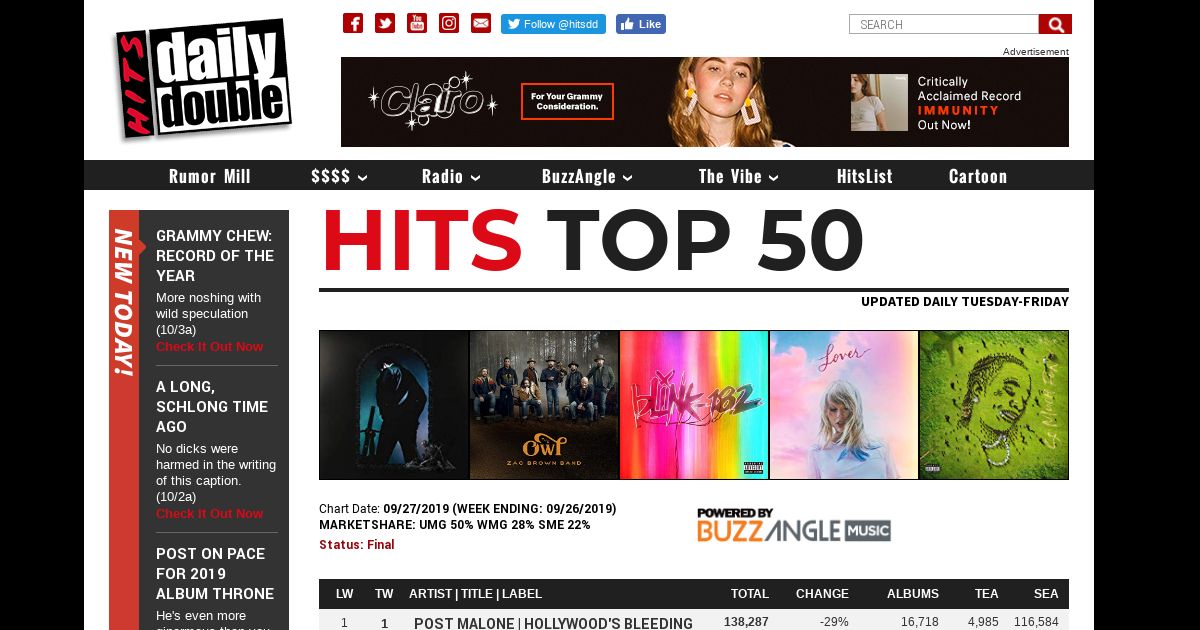Click Post Malone | Hollywood's Bleeding row title
Viewport: 1200px width, 630px height.
pyautogui.click(x=553, y=623)
